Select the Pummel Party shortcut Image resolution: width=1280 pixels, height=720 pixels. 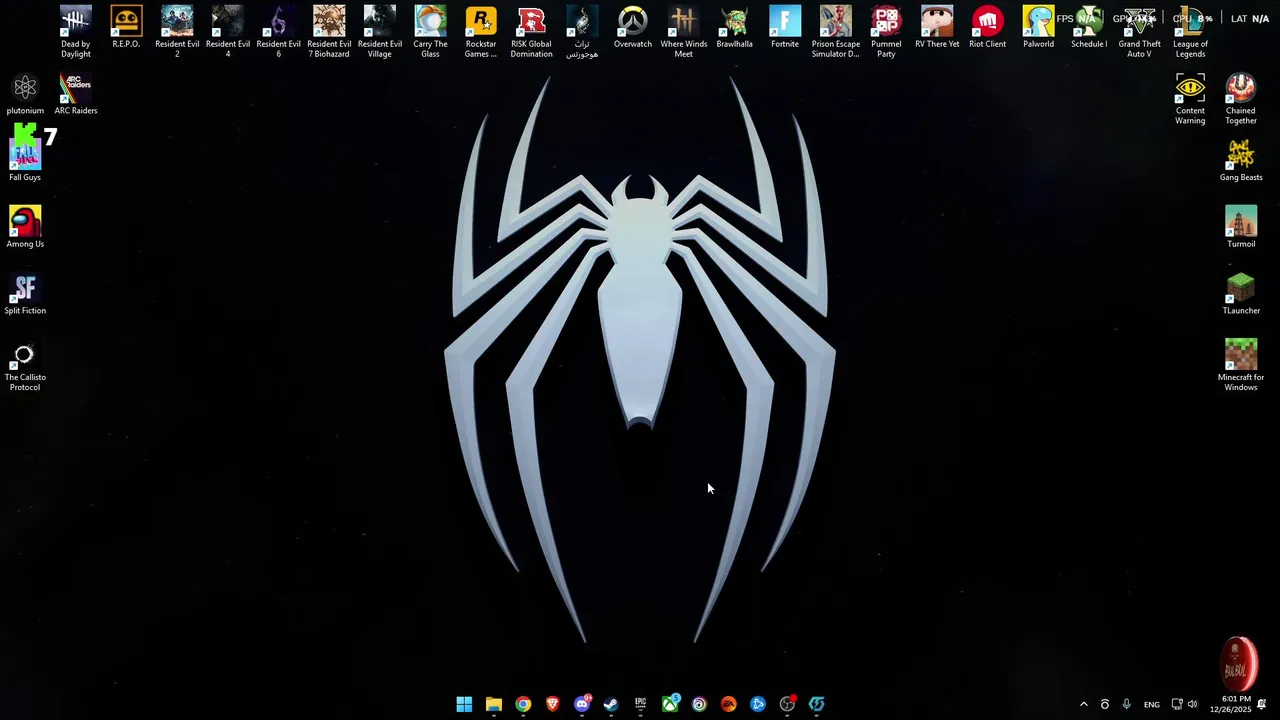[x=886, y=32]
